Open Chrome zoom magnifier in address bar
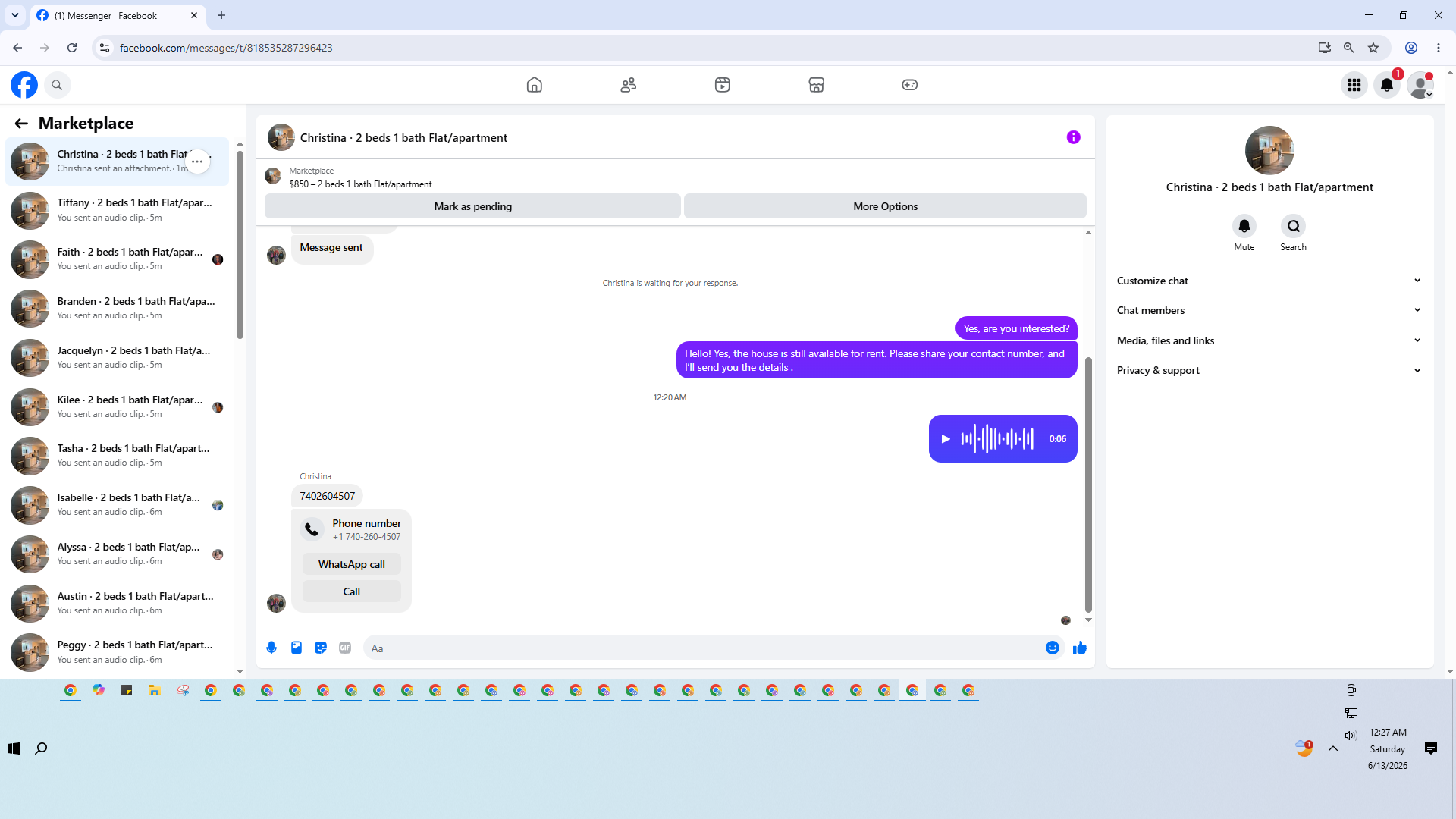This screenshot has width=1456, height=819. (1349, 48)
